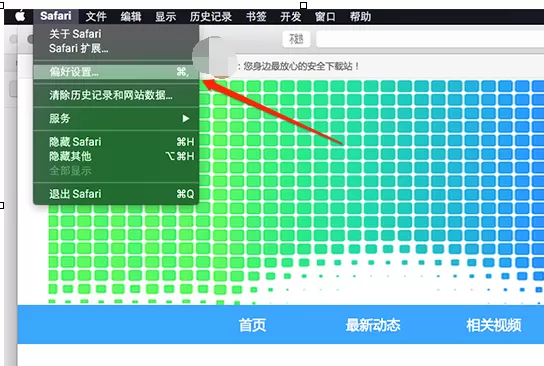Open the Apple menu
Viewport: 544px width, 366px height.
click(x=20, y=16)
